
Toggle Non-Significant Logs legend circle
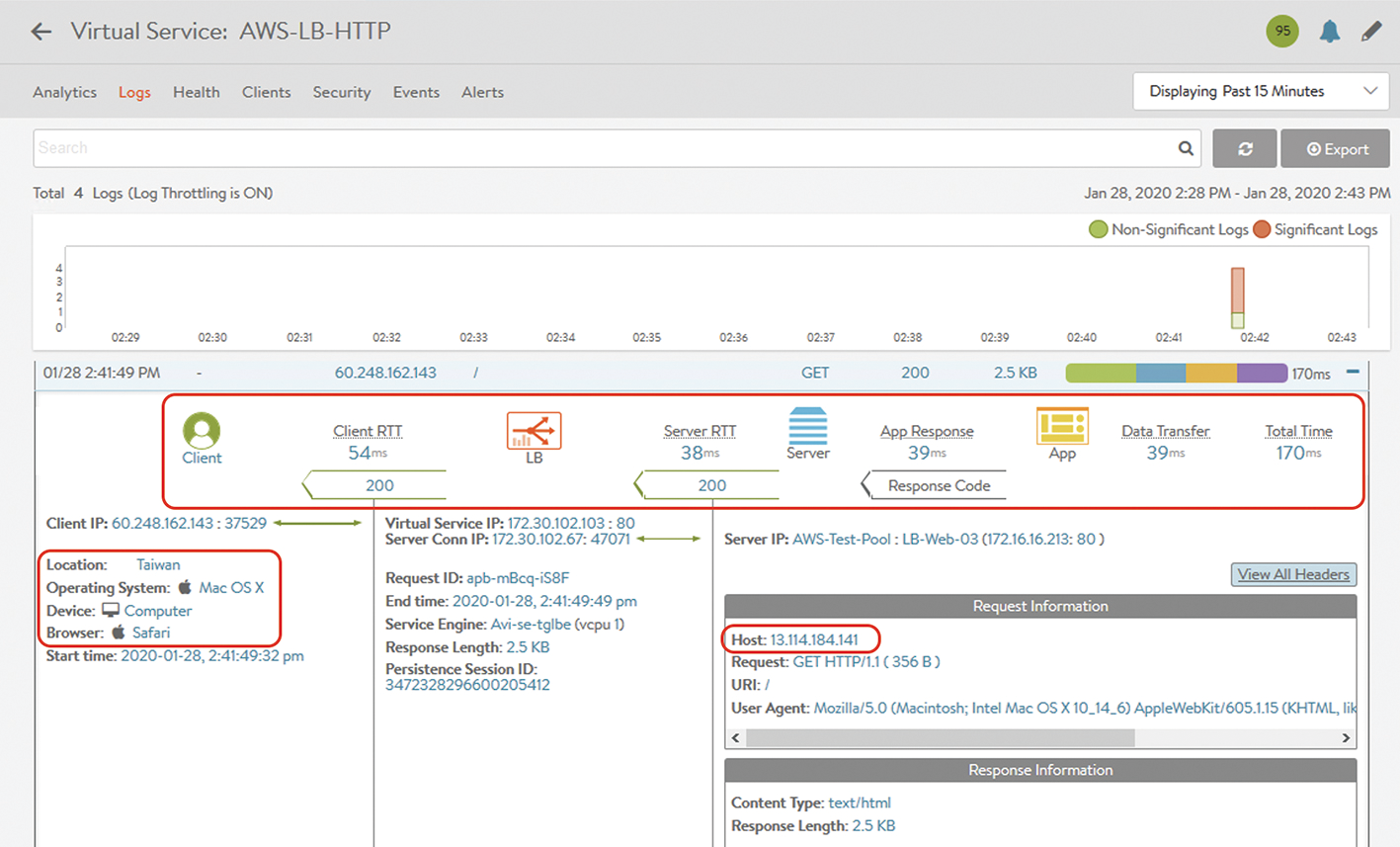pos(1098,229)
